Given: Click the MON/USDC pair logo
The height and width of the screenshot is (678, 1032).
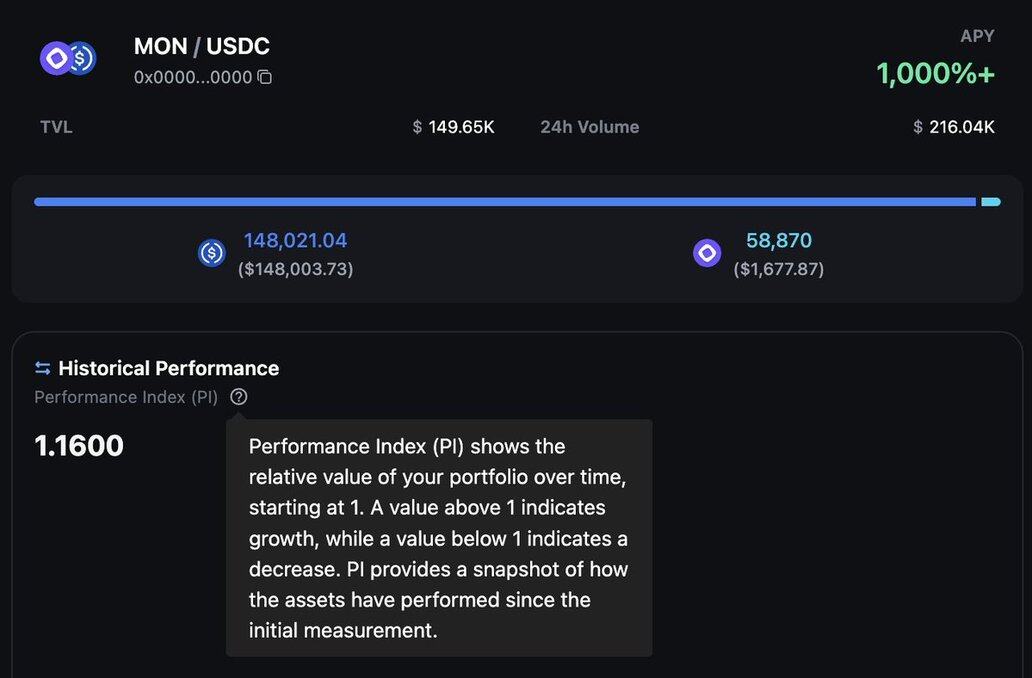Looking at the screenshot, I should tap(67, 58).
